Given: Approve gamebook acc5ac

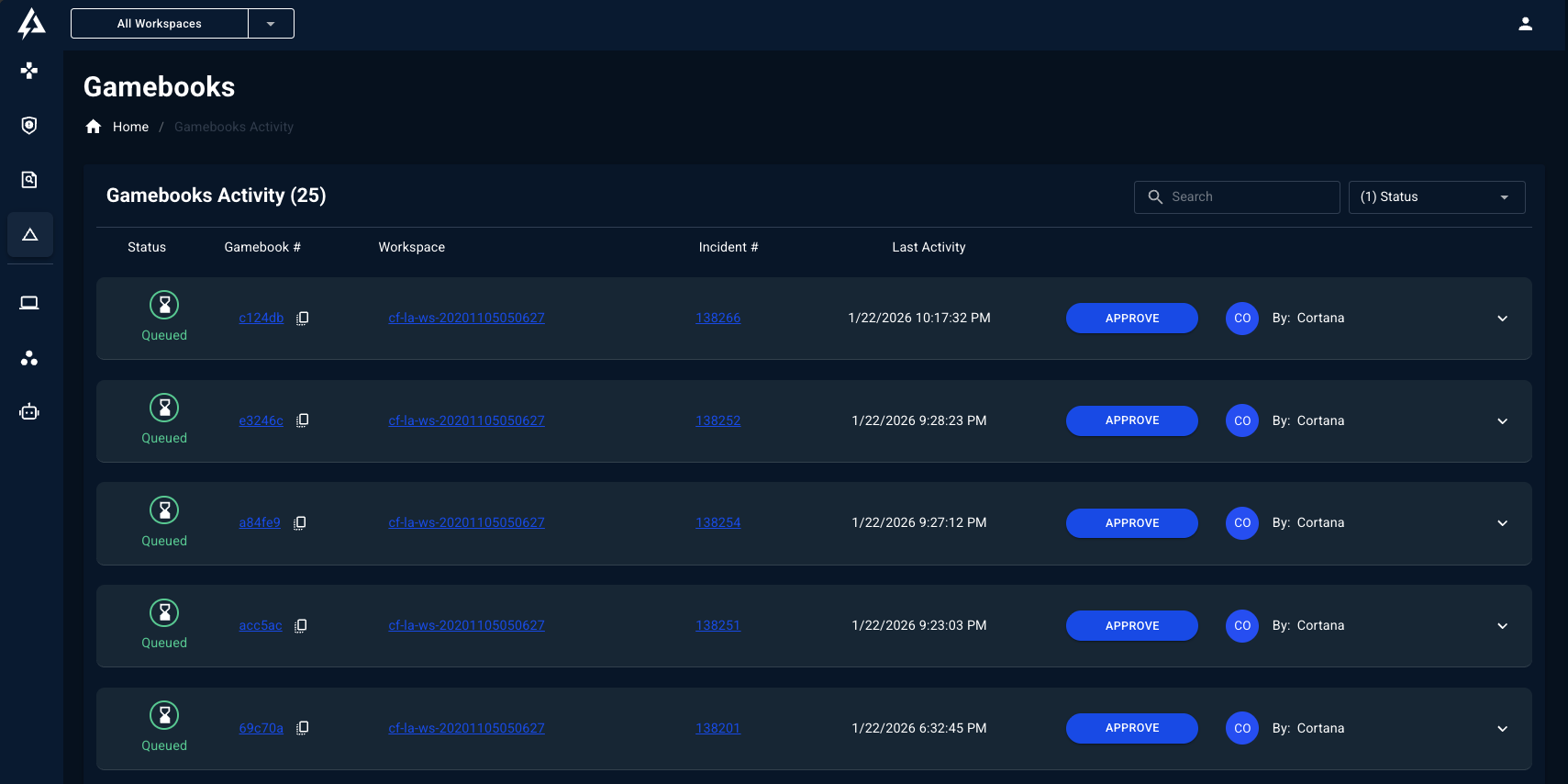Looking at the screenshot, I should [1132, 626].
